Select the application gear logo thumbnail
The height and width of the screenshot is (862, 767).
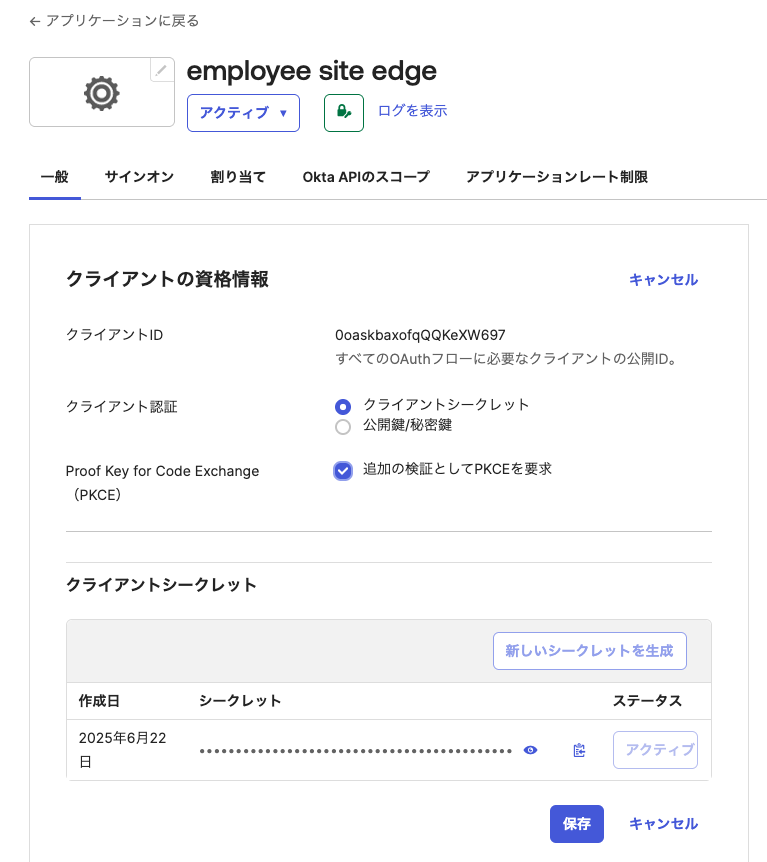tap(101, 93)
